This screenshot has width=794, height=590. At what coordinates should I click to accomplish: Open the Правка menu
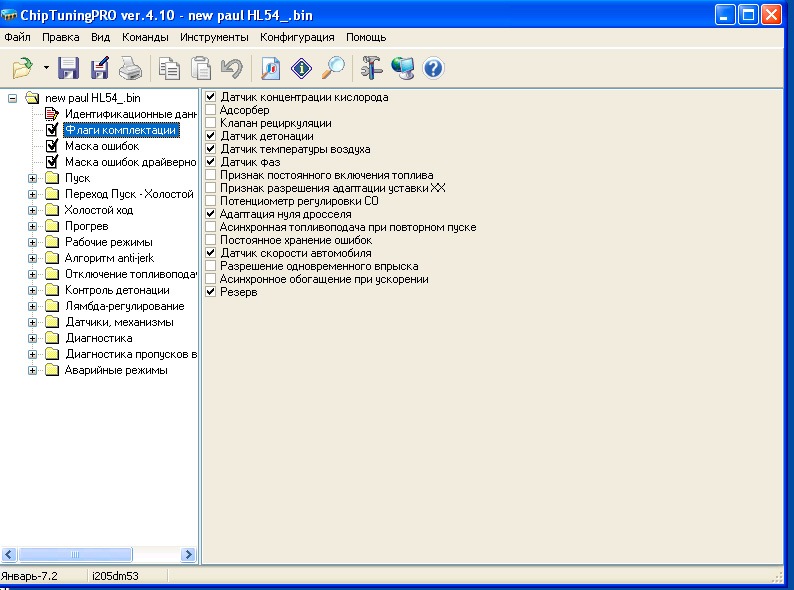[x=60, y=37]
